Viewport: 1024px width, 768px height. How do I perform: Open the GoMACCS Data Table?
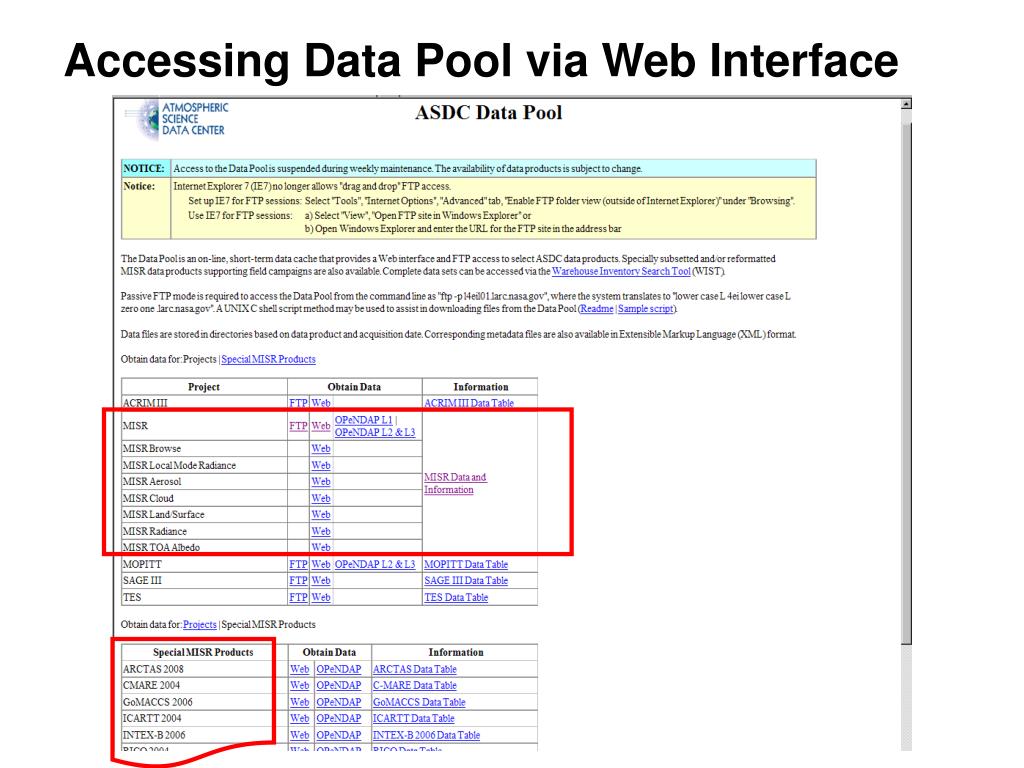419,703
